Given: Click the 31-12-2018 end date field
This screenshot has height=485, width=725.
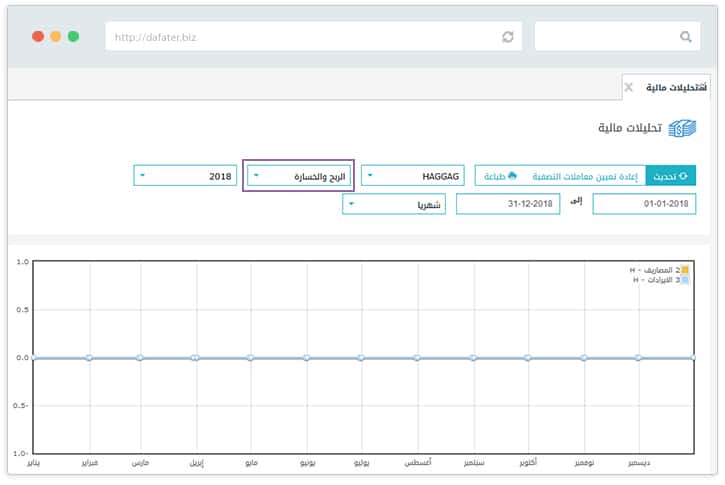Looking at the screenshot, I should tap(508, 204).
